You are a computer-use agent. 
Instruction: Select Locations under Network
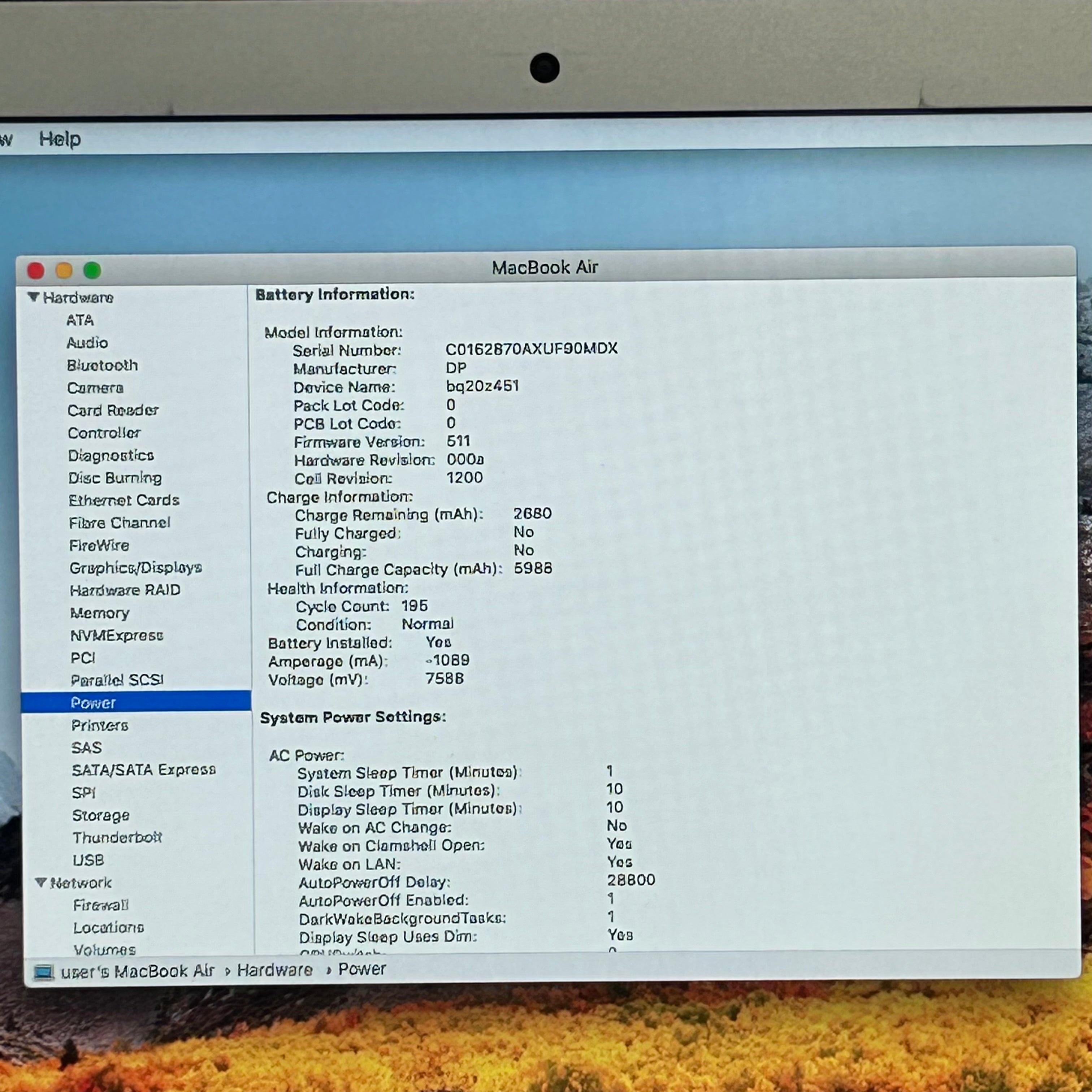pyautogui.click(x=109, y=928)
